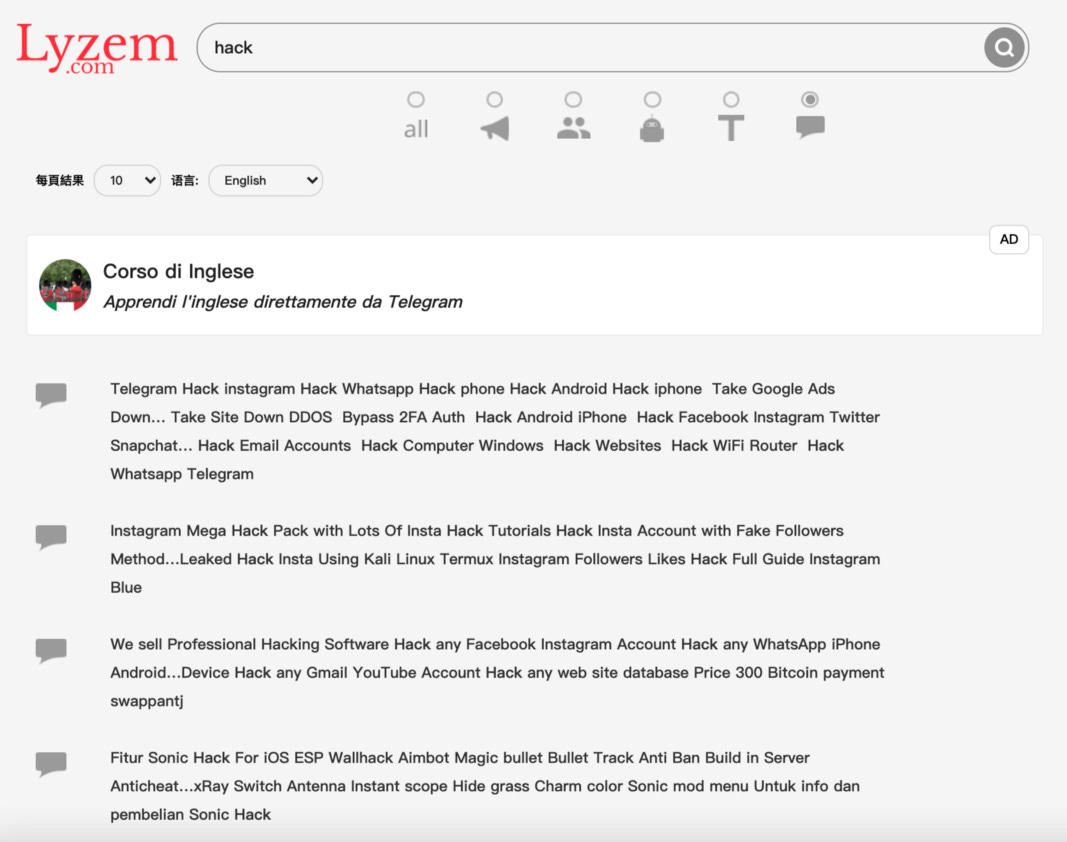Screen dimensions: 1067x842
Task: Click the groups people icon
Action: (x=574, y=128)
